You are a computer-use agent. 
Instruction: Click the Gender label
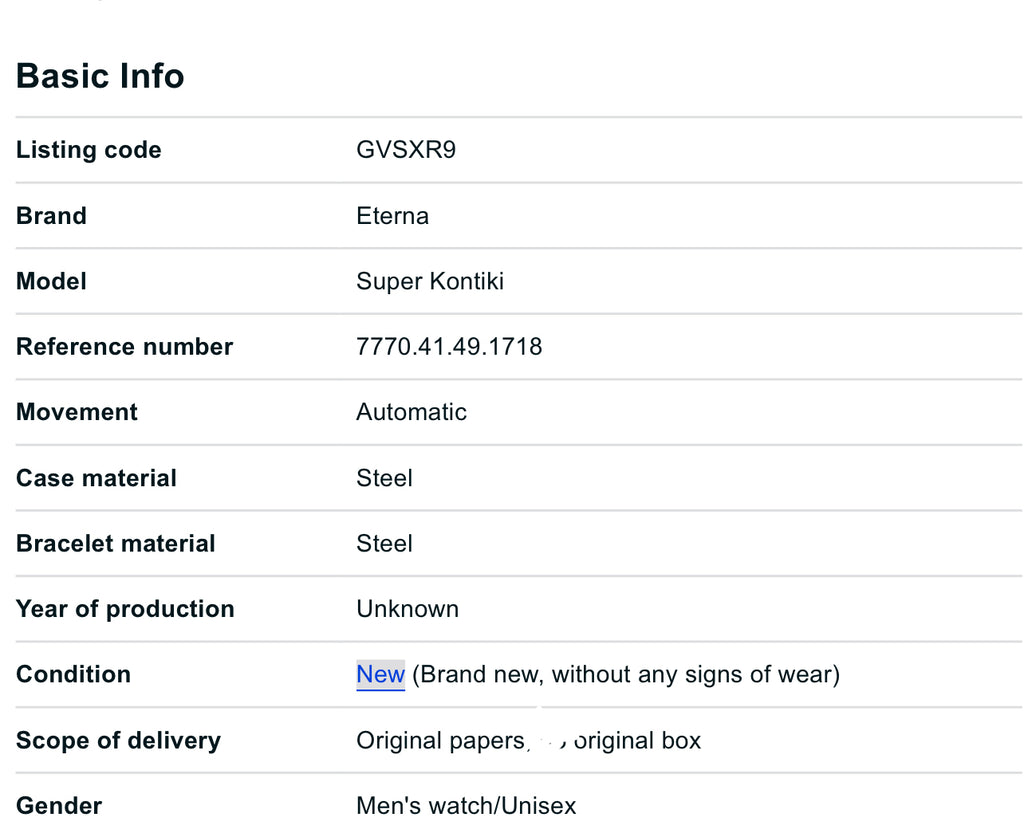59,806
